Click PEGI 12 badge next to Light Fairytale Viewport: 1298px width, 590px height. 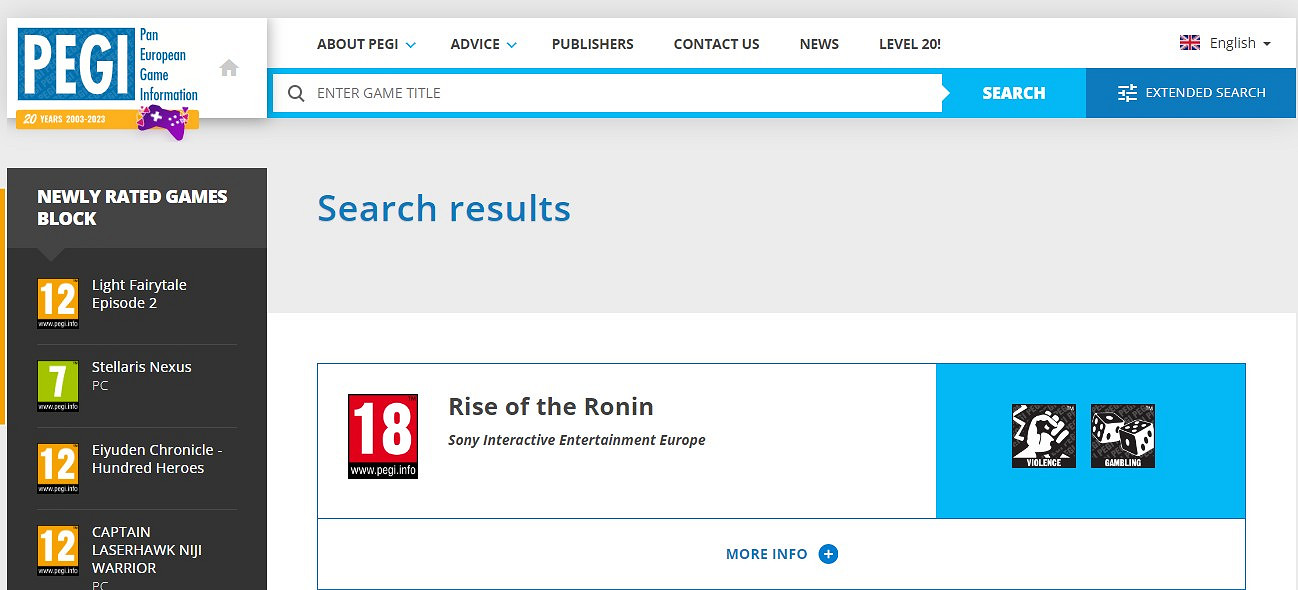(58, 304)
